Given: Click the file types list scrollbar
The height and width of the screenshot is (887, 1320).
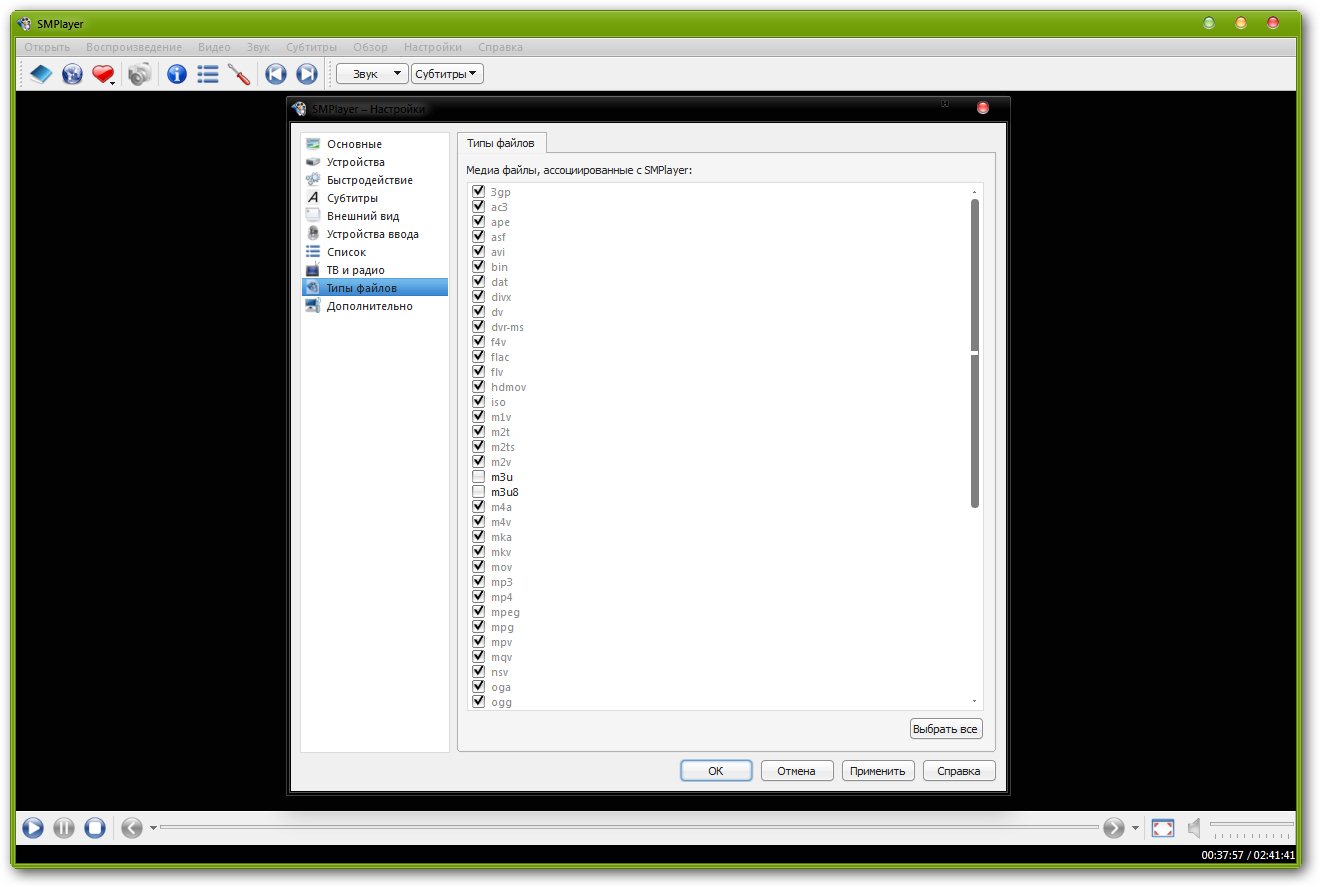Looking at the screenshot, I should (975, 353).
